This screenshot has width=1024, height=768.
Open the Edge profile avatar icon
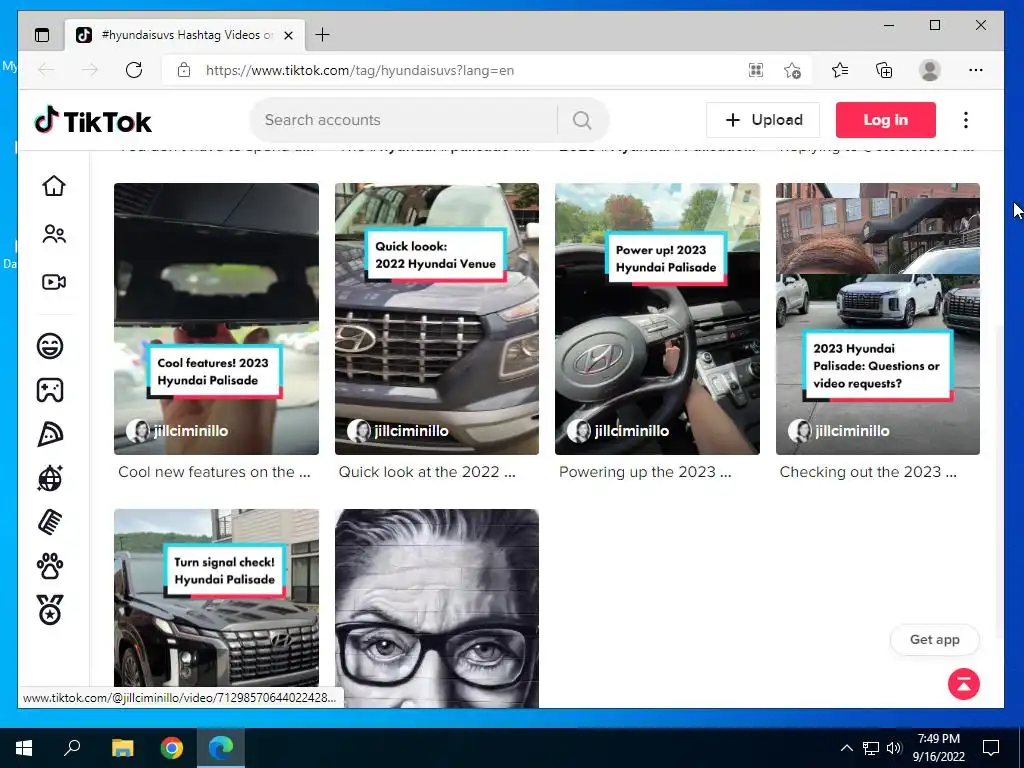[x=929, y=70]
